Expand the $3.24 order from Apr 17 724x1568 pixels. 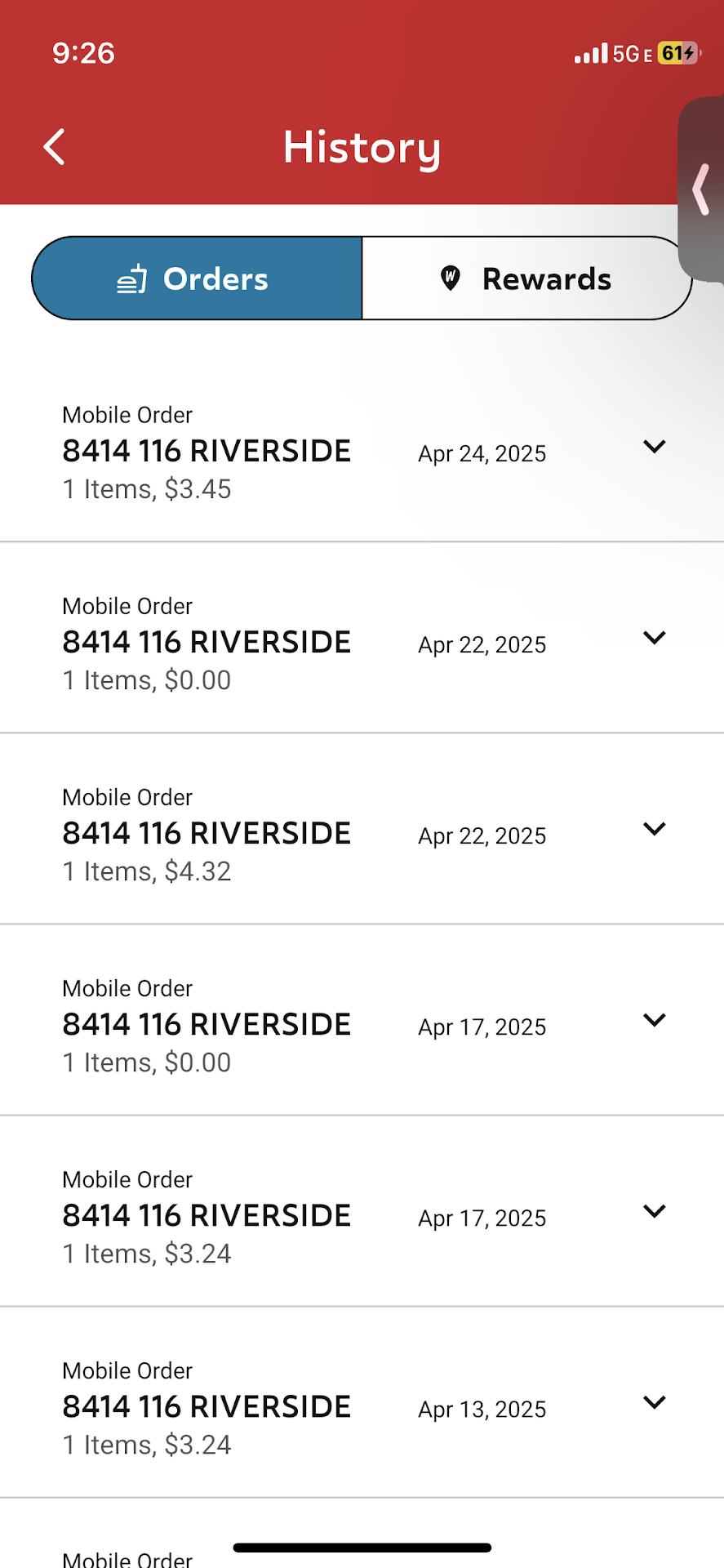[655, 1211]
